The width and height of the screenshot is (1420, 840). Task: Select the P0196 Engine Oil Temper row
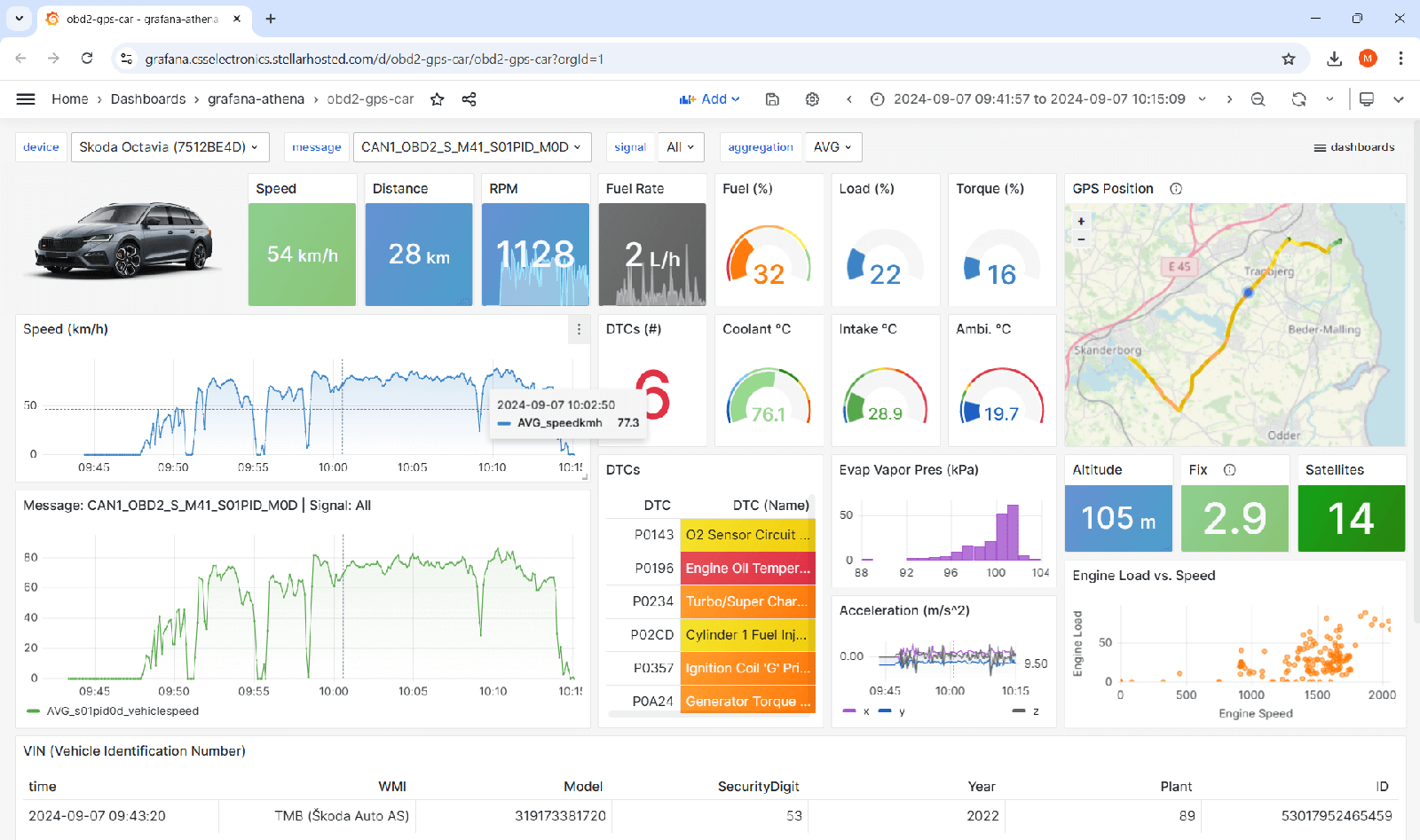[710, 569]
